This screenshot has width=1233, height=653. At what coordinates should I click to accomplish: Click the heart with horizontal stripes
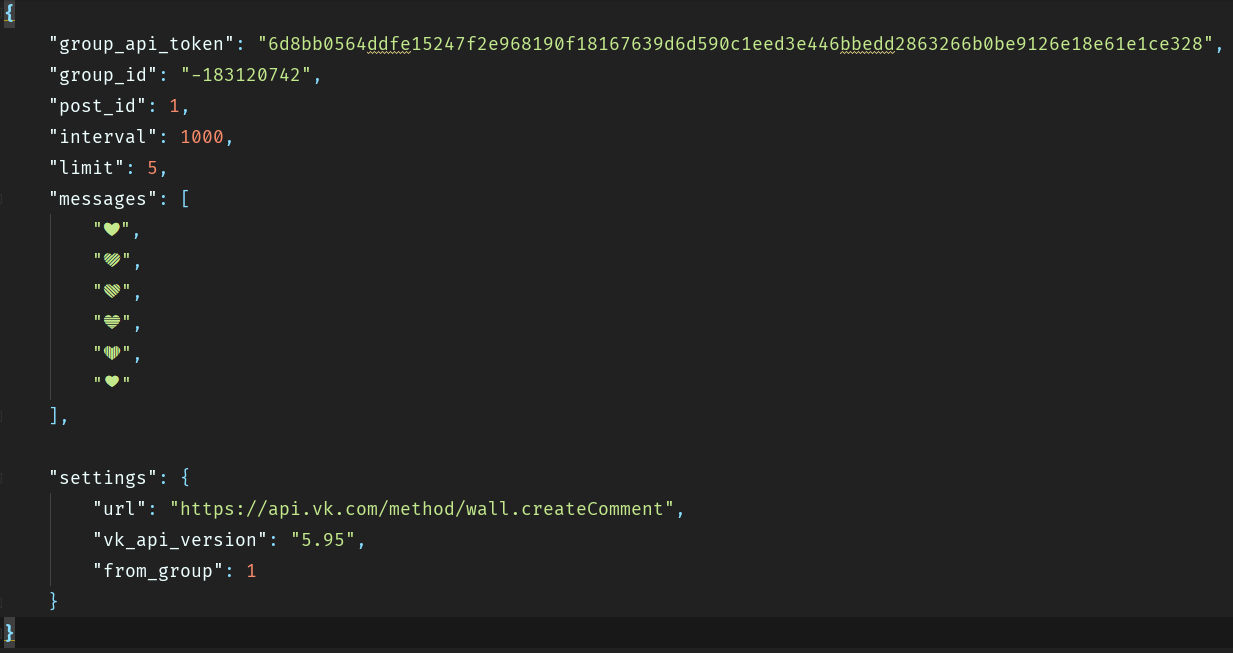point(112,322)
